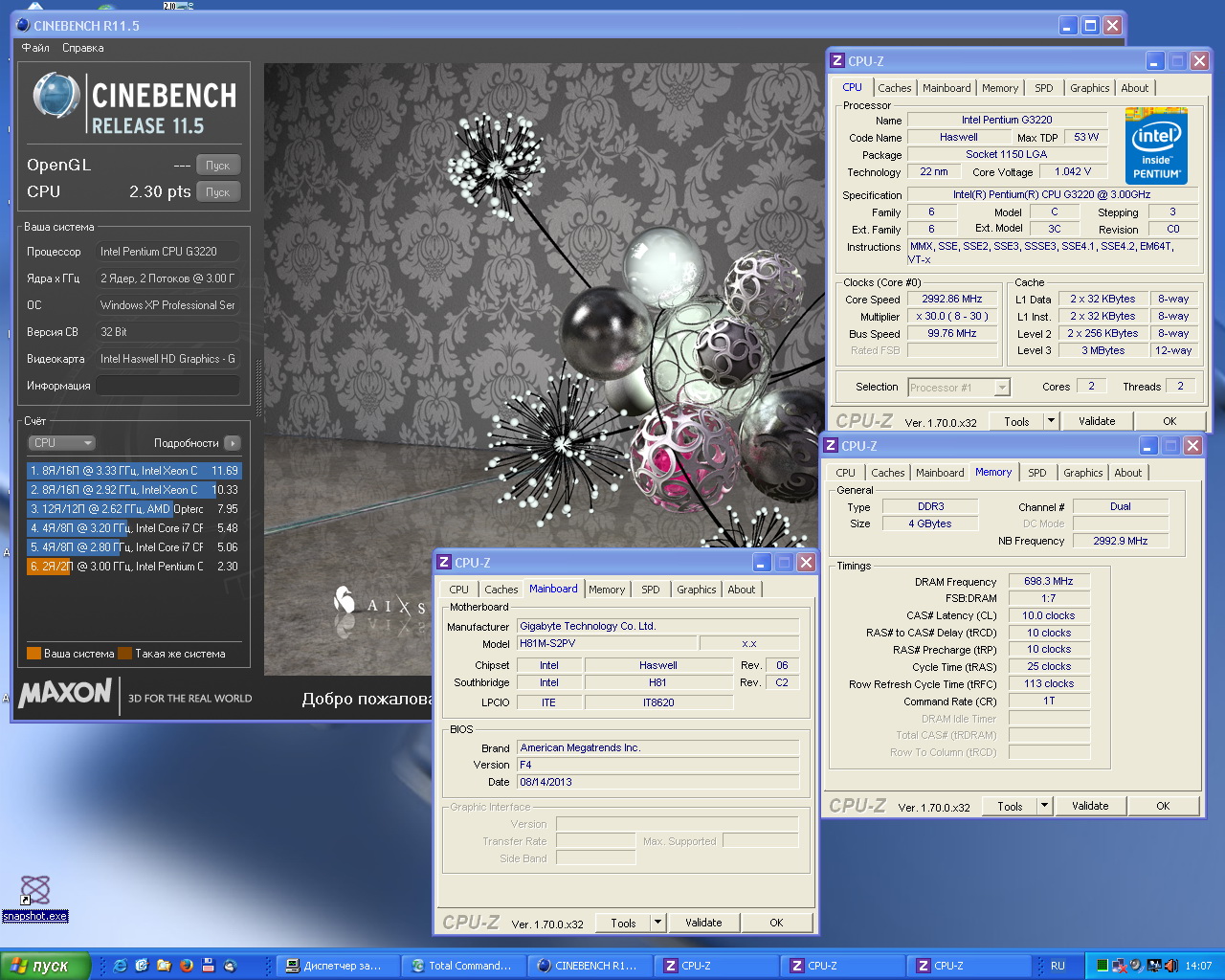
Task: Click Validate in CPU-Z CPU window
Action: 1097,421
